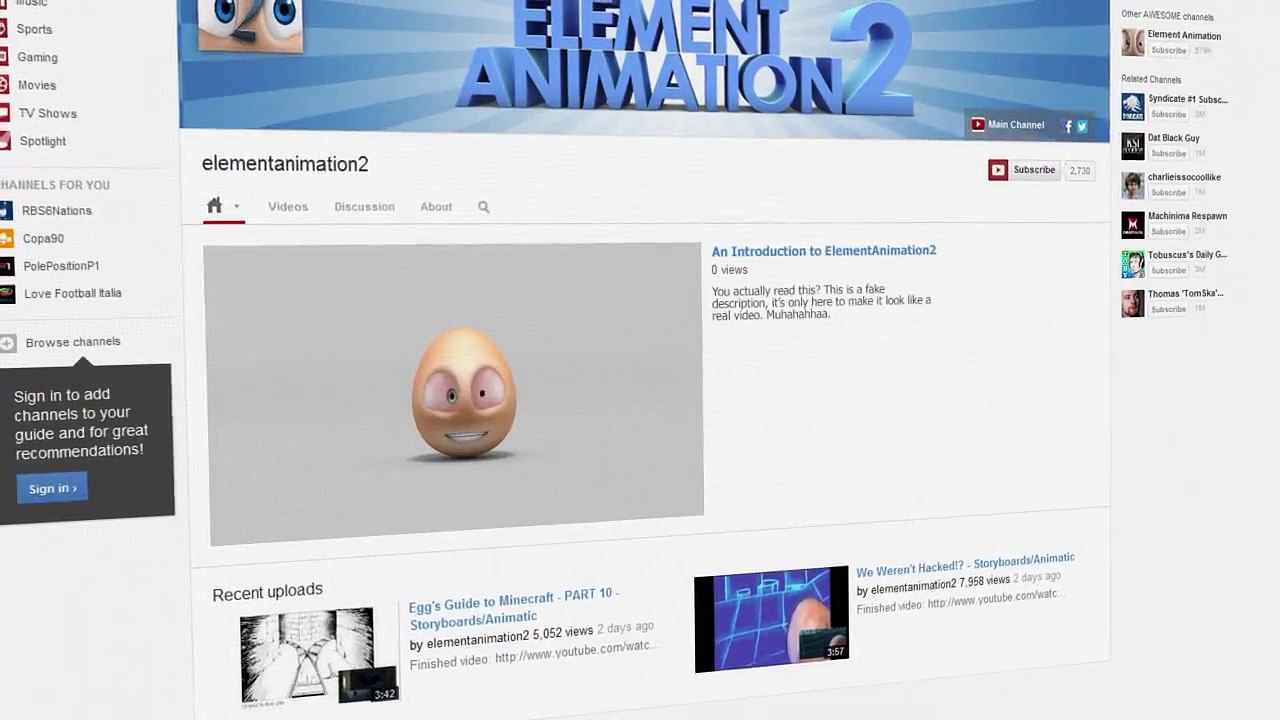The height and width of the screenshot is (720, 1280).
Task: Click the charlieissocoollike channel name
Action: point(1184,177)
